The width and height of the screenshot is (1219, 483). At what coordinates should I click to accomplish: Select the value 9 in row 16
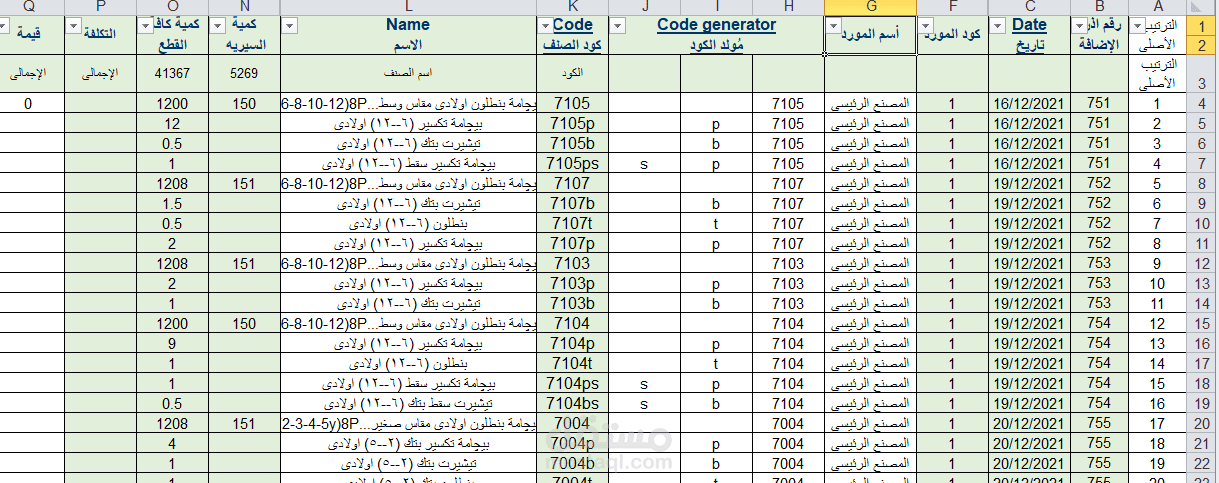tap(173, 343)
